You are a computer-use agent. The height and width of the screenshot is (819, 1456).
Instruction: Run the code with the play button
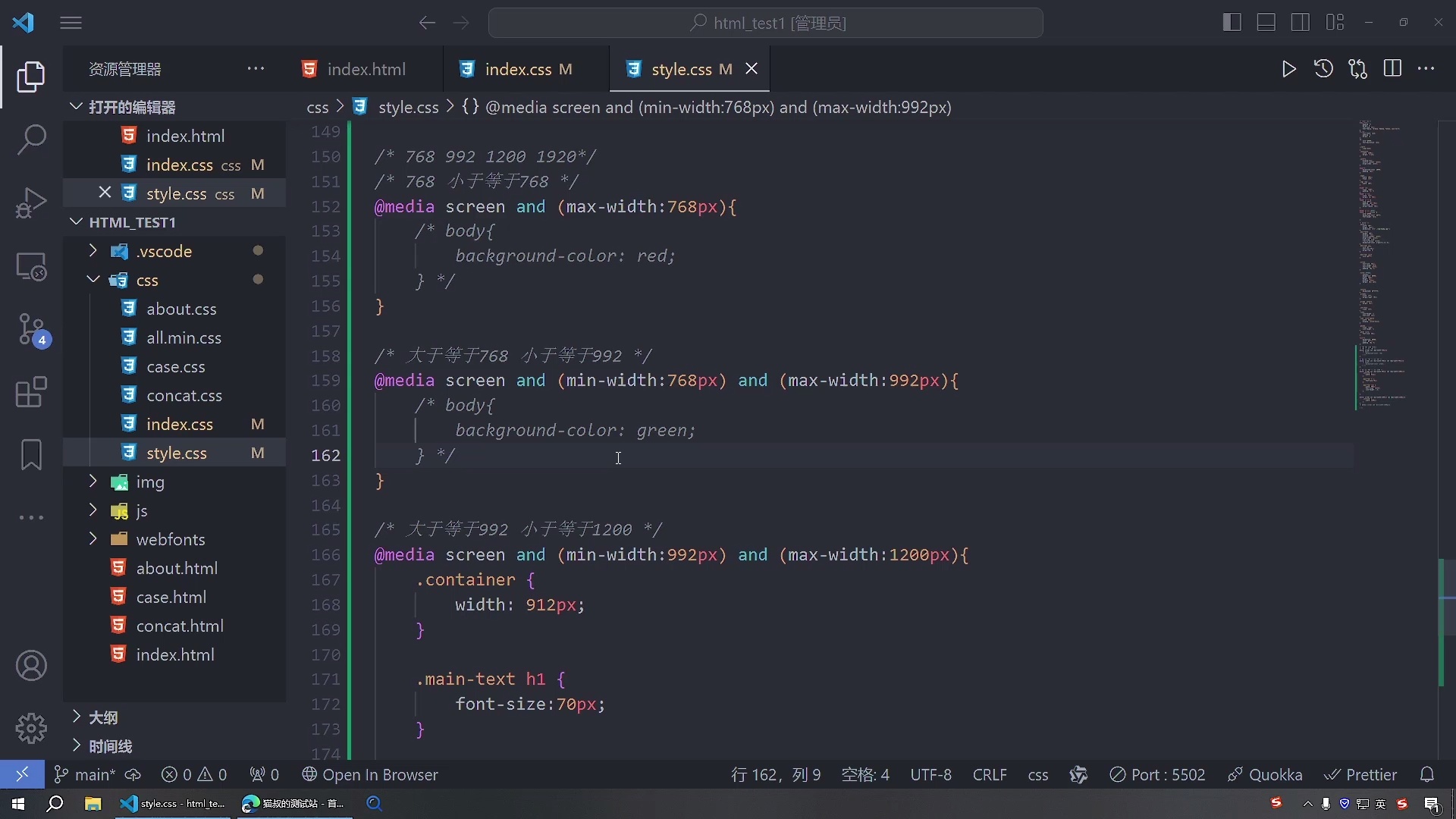1288,68
